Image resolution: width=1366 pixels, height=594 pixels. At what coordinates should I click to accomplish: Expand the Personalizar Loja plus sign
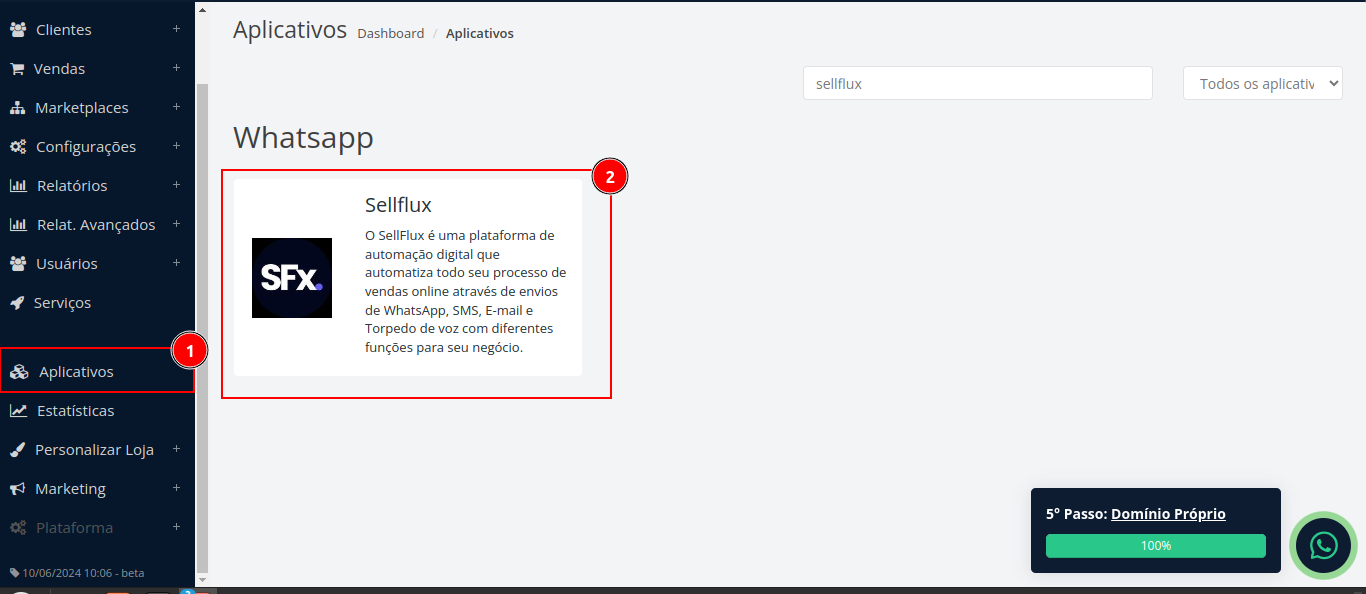point(176,449)
